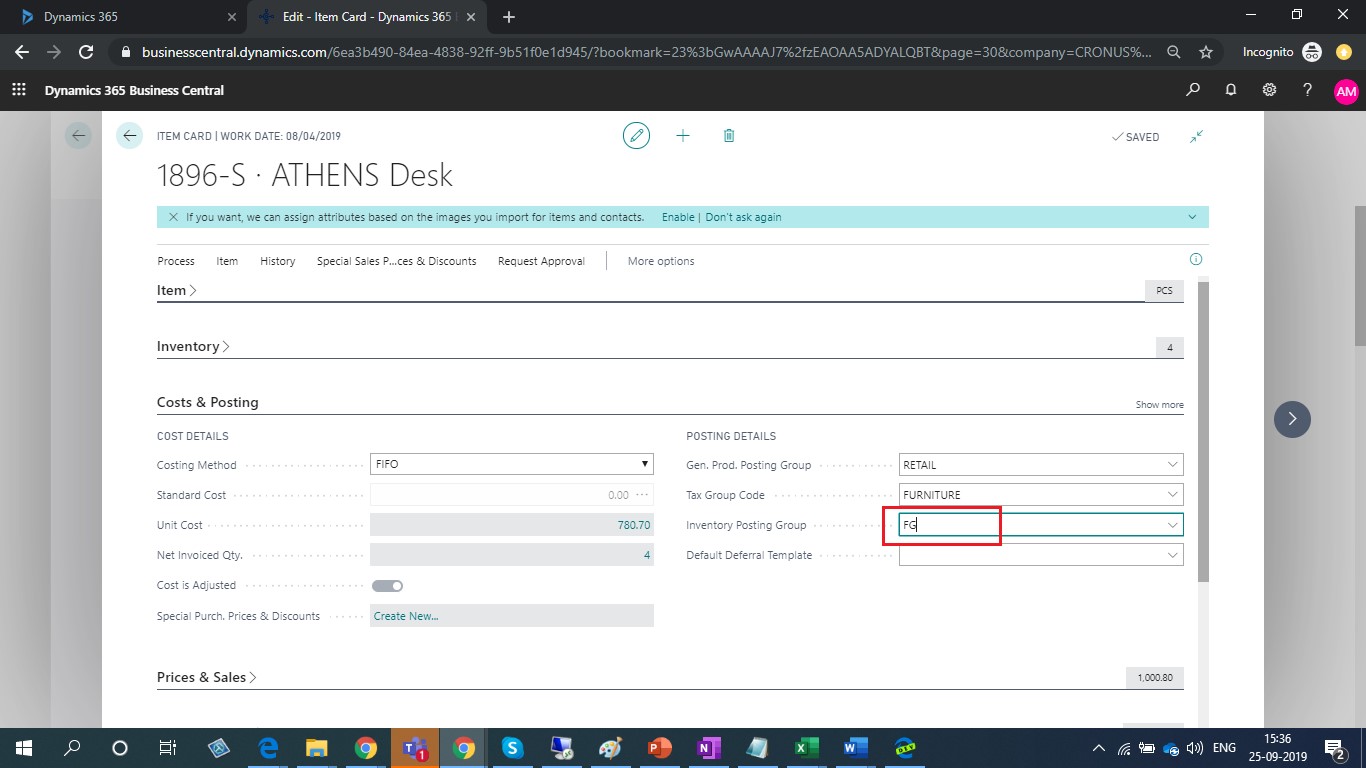Open the Costing Method FIFO dropdown
The image size is (1366, 768).
tap(511, 464)
